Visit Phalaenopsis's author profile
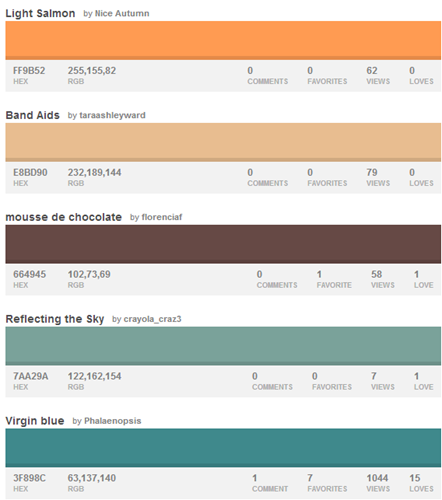Viewport: 442px width, 500px height. [x=113, y=421]
